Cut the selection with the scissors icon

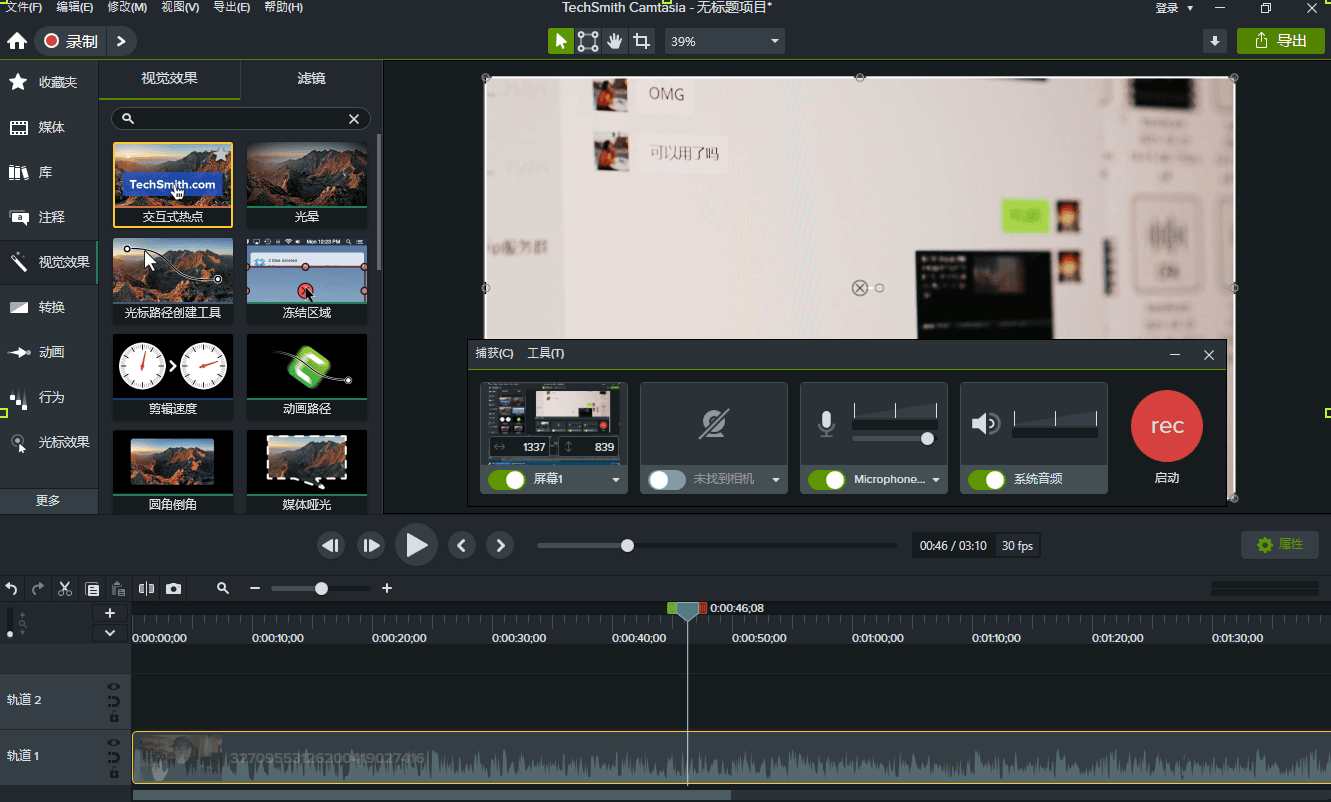(64, 588)
